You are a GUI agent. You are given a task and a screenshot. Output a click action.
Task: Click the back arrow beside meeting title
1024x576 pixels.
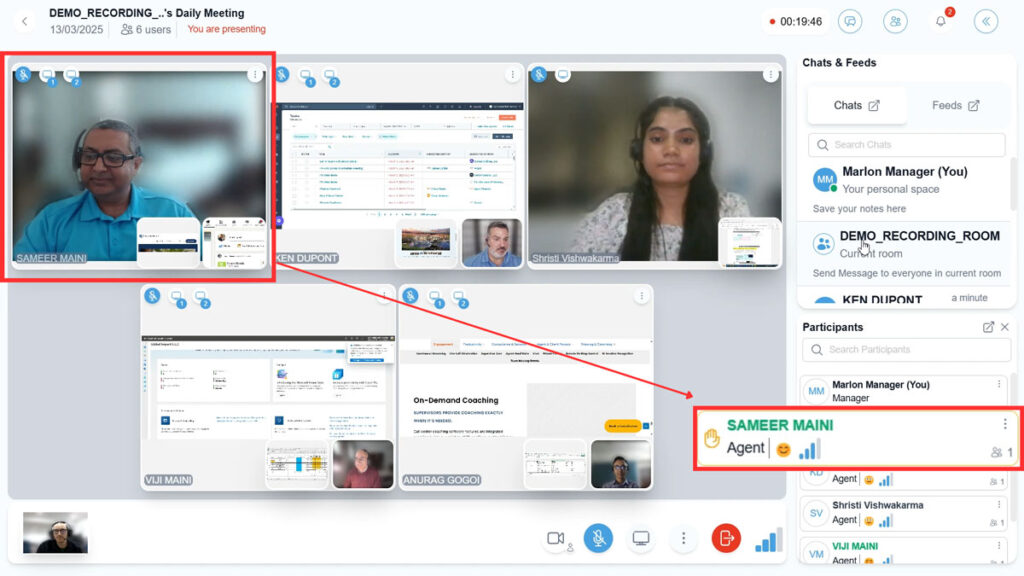tap(25, 21)
